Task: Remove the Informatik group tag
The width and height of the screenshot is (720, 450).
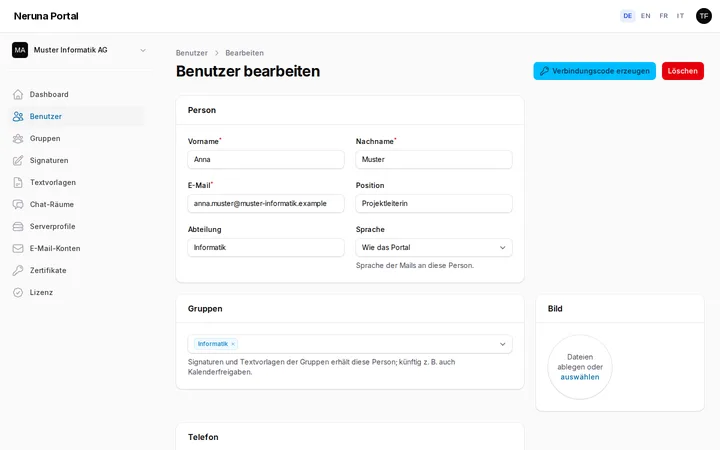Action: pos(233,344)
